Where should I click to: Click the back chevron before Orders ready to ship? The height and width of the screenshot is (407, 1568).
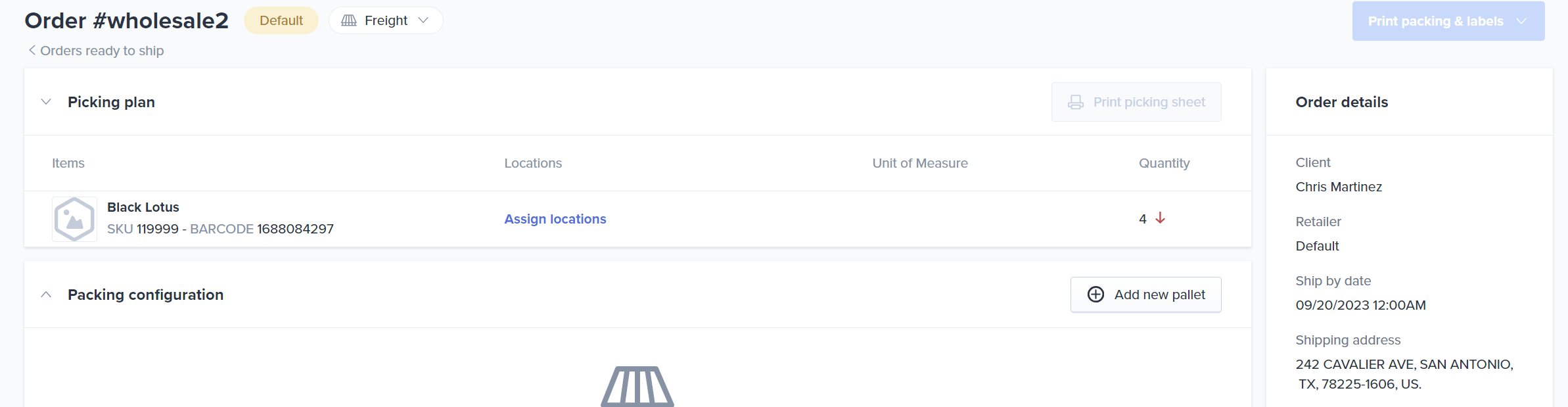point(32,50)
